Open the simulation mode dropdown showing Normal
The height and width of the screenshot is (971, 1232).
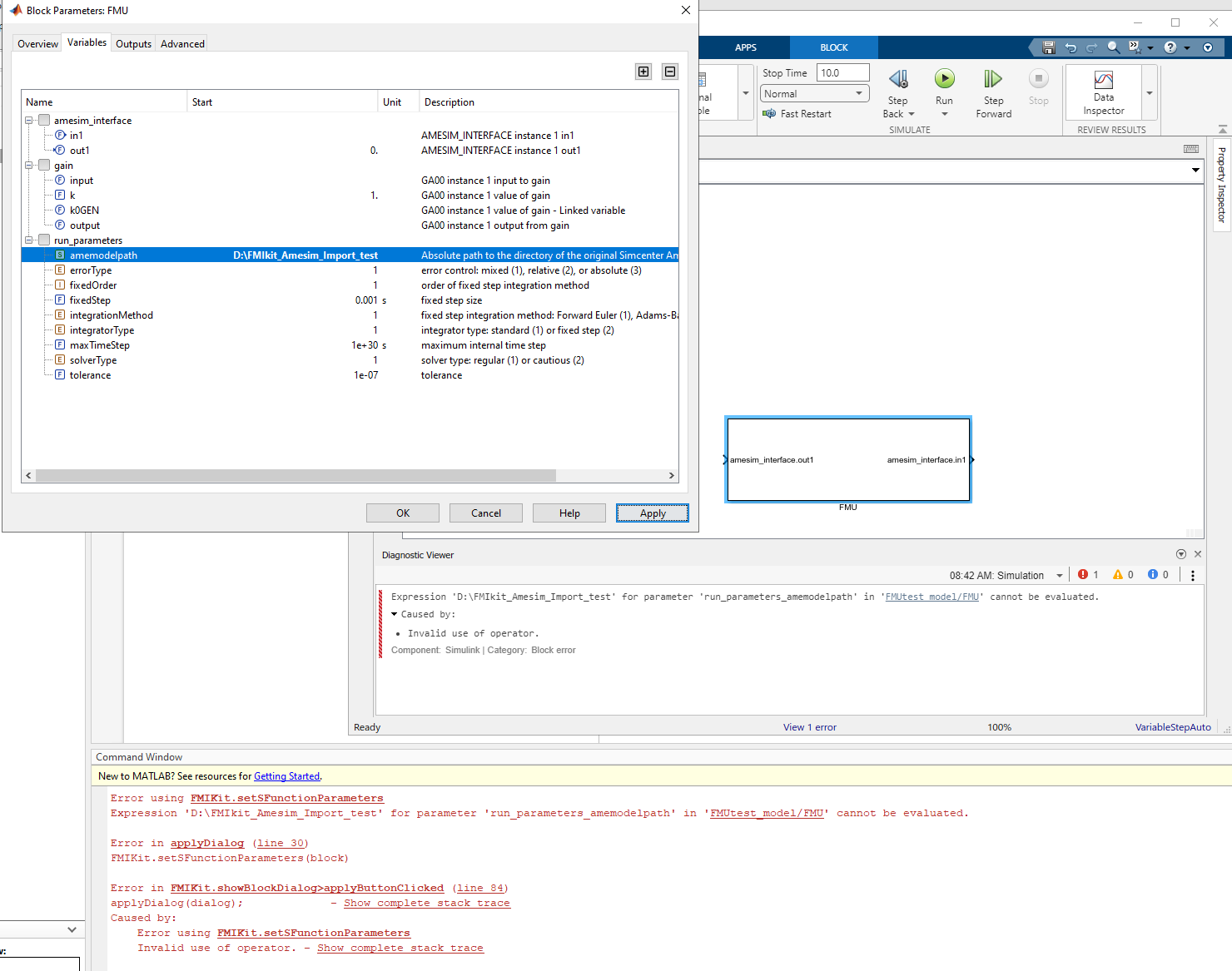click(812, 92)
